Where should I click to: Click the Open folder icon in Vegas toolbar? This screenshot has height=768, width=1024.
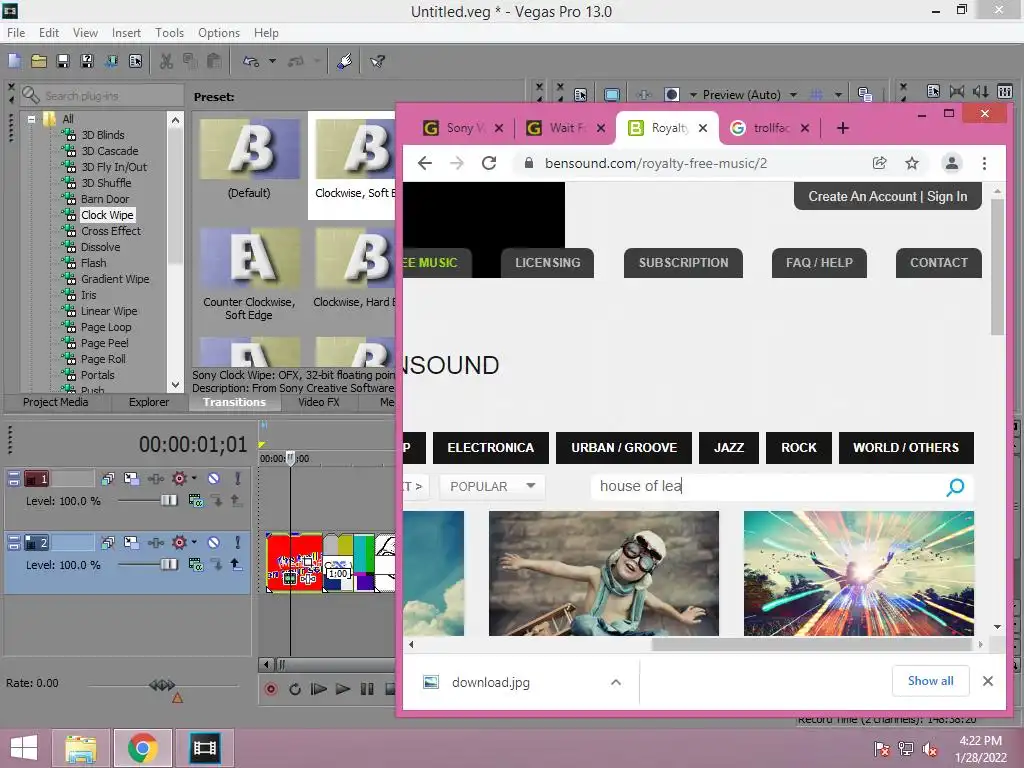coord(39,61)
